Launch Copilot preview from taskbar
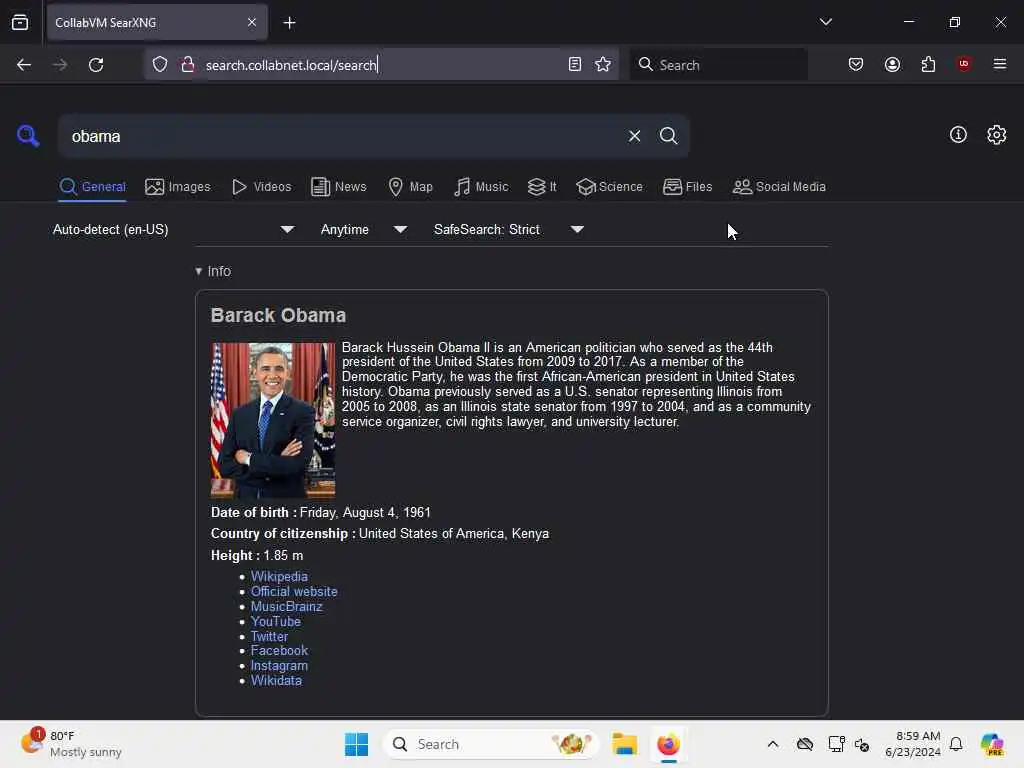1024x768 pixels. pos(992,744)
